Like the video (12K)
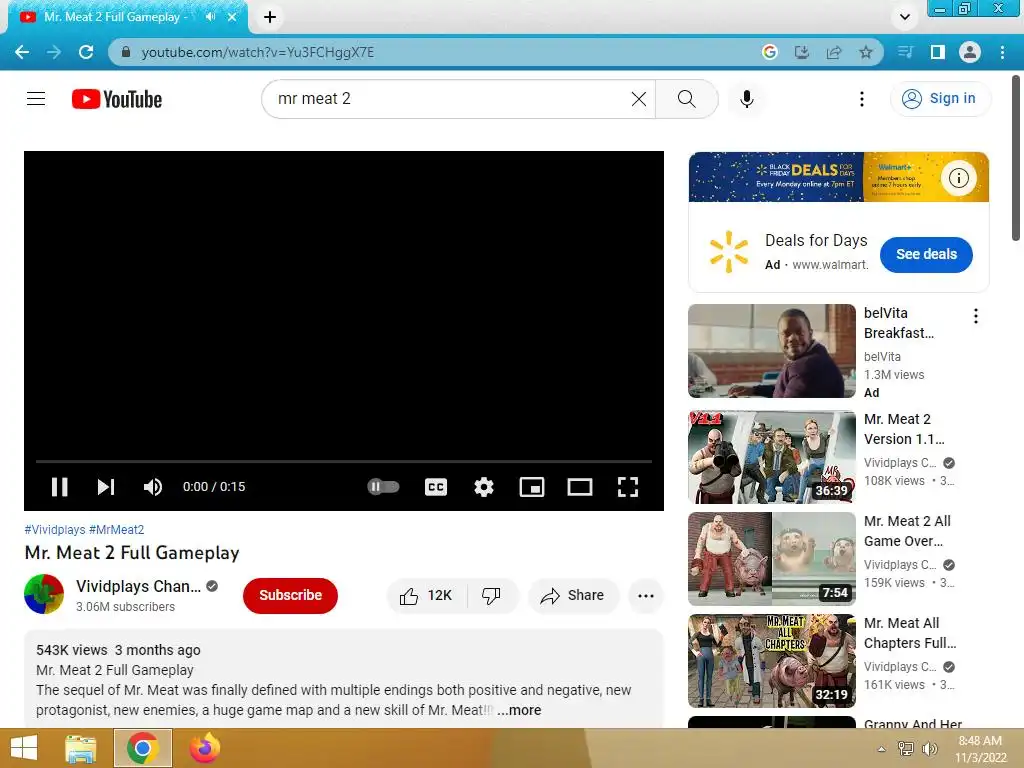1024x768 pixels. 426,596
